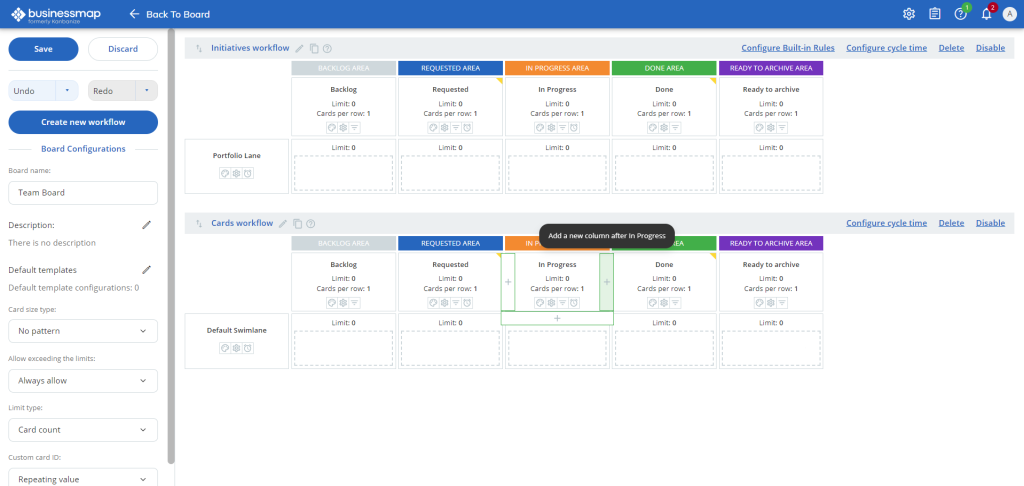Edit Default templates with pencil icon
This screenshot has width=1024, height=486.
pyautogui.click(x=147, y=270)
